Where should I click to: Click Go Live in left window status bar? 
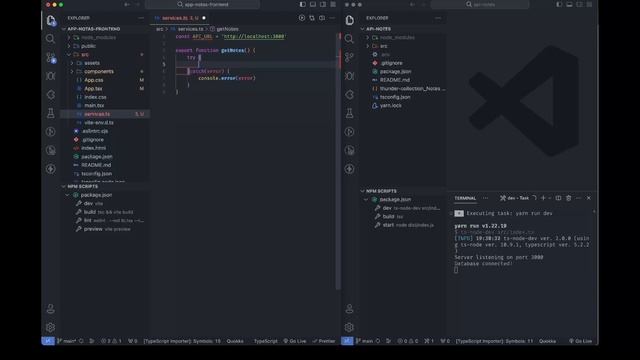pyautogui.click(x=295, y=341)
